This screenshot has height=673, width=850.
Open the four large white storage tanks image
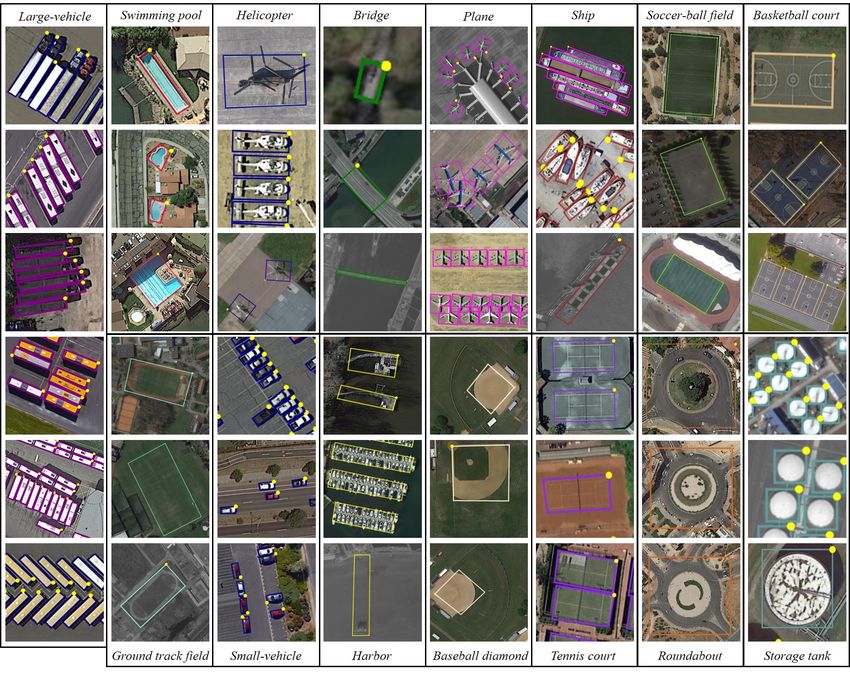(x=797, y=489)
